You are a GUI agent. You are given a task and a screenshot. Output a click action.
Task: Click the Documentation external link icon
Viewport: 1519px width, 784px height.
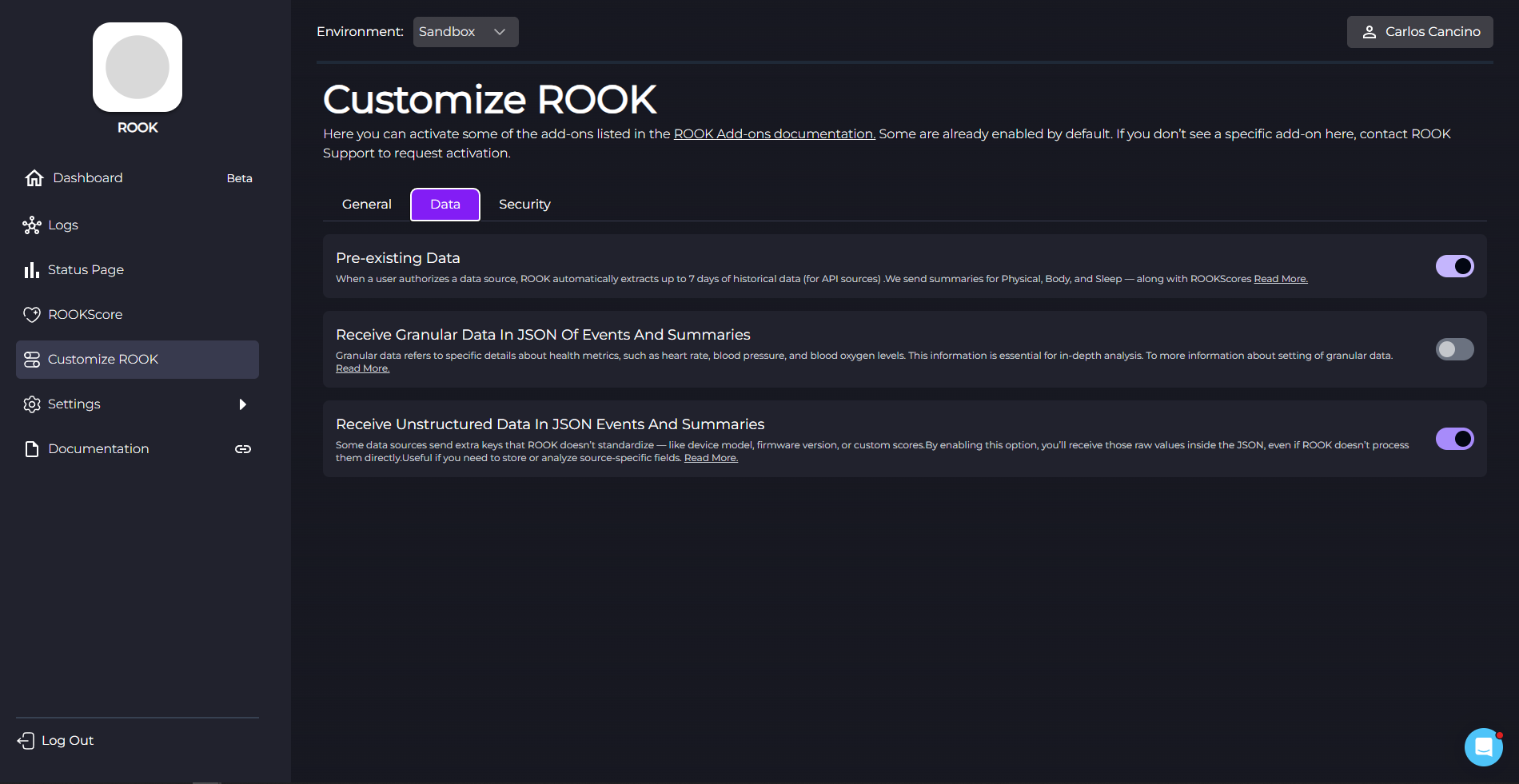point(243,449)
